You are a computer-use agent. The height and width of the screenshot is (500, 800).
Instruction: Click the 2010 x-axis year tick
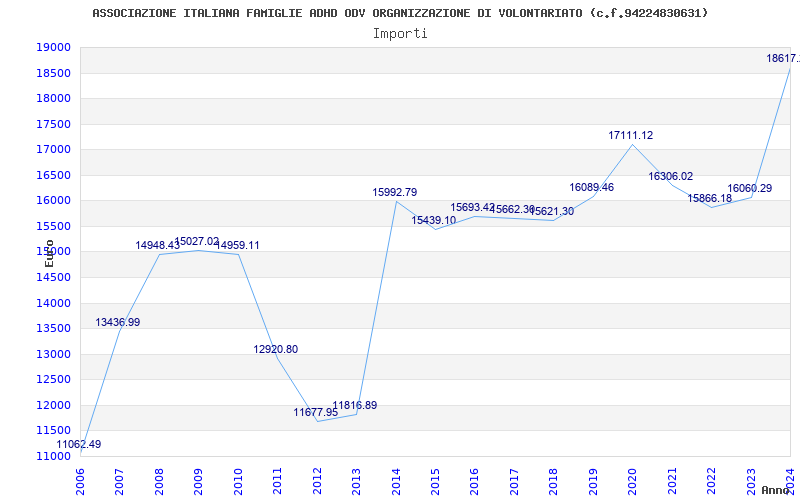pos(238,481)
